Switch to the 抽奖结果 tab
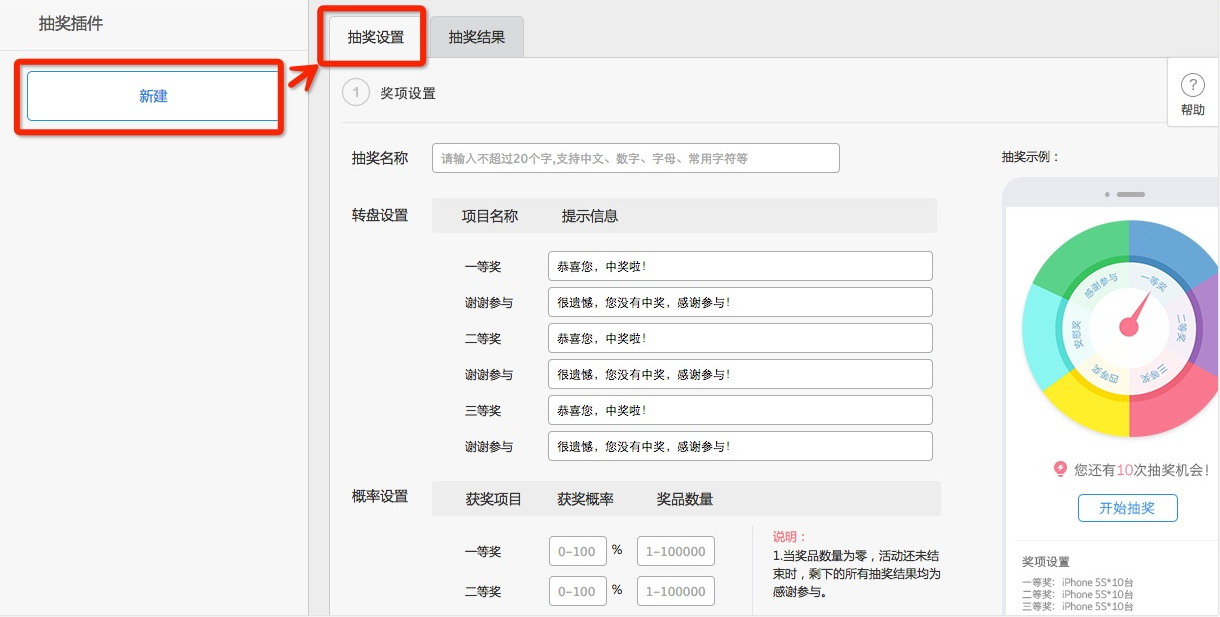The image size is (1220, 617). [x=477, y=37]
